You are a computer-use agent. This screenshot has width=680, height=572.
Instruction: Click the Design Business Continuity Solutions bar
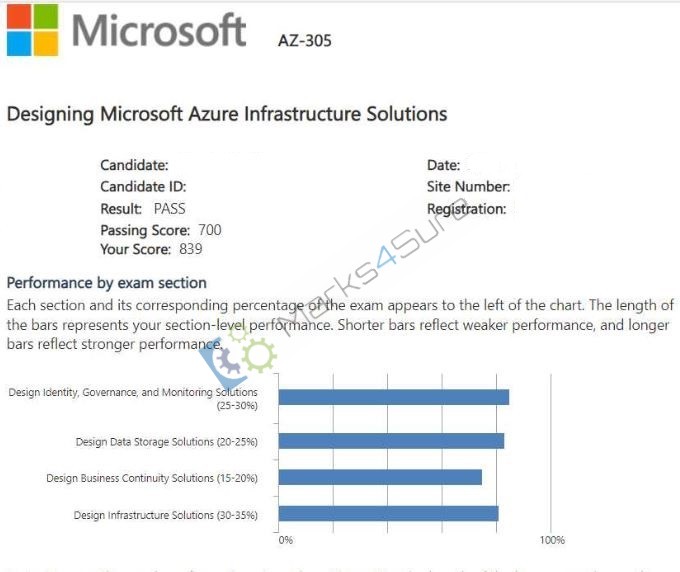pos(380,477)
